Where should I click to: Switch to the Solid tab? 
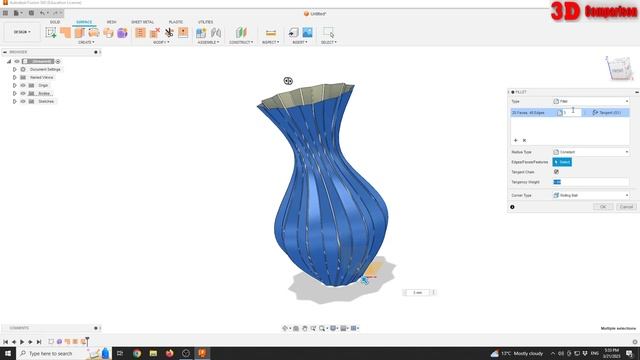point(55,22)
